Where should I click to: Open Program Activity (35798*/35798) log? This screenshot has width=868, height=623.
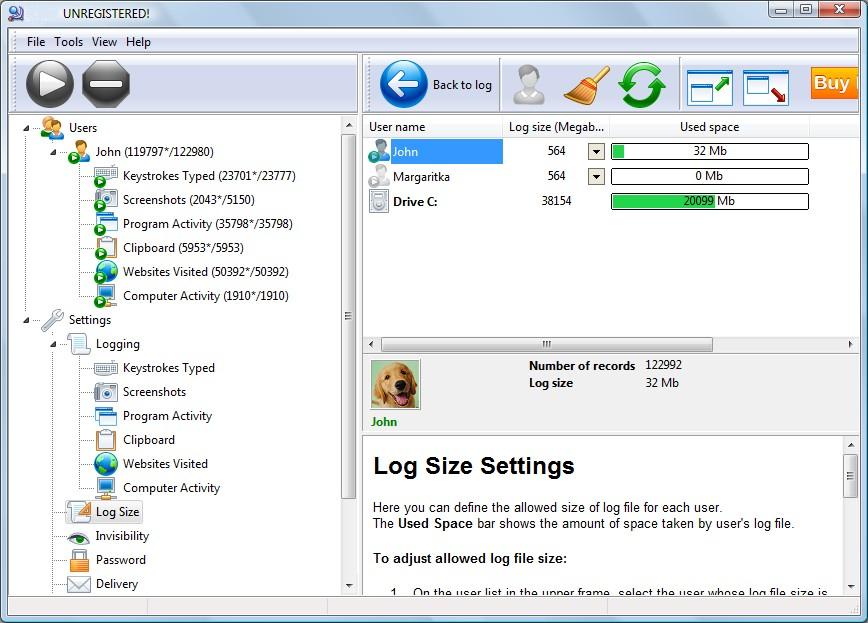pos(208,224)
